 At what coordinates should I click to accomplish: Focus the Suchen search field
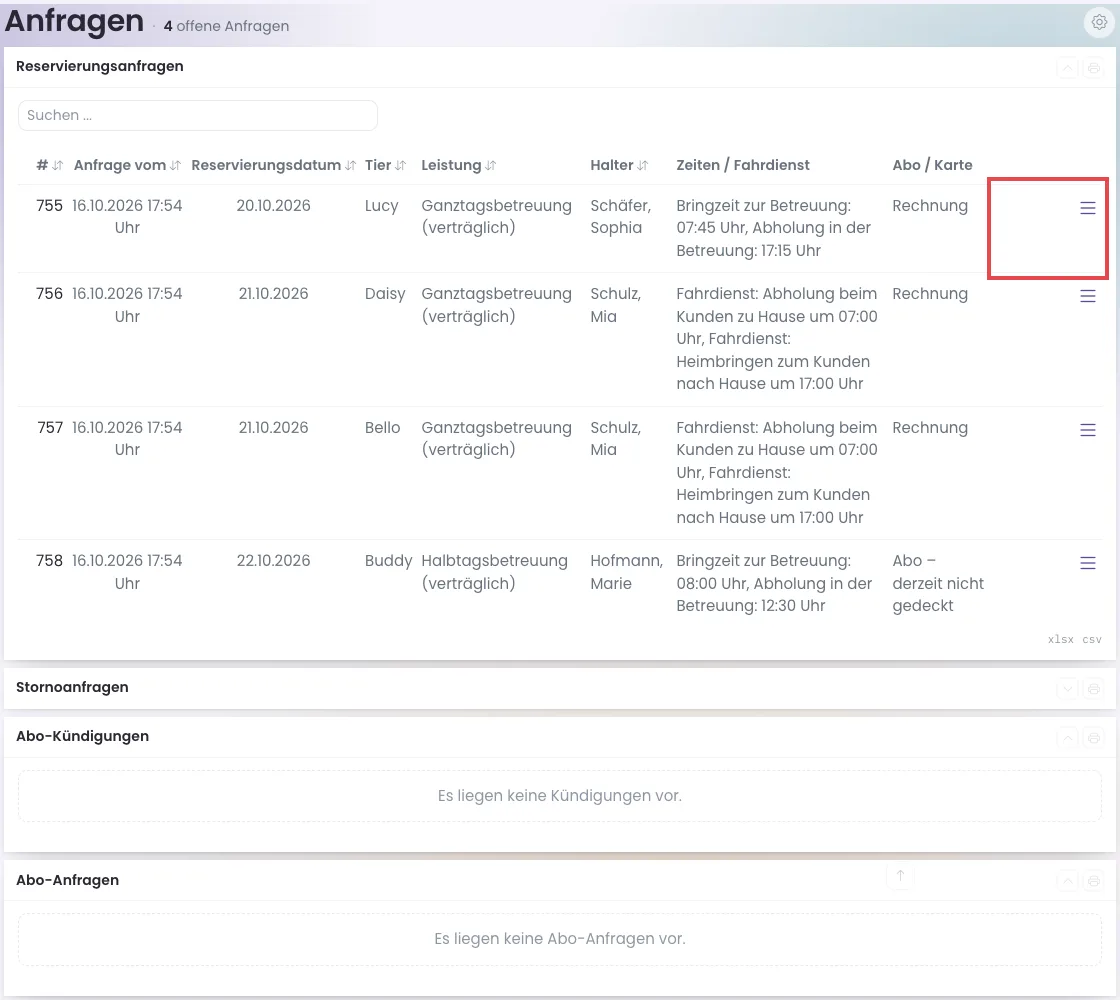[198, 115]
